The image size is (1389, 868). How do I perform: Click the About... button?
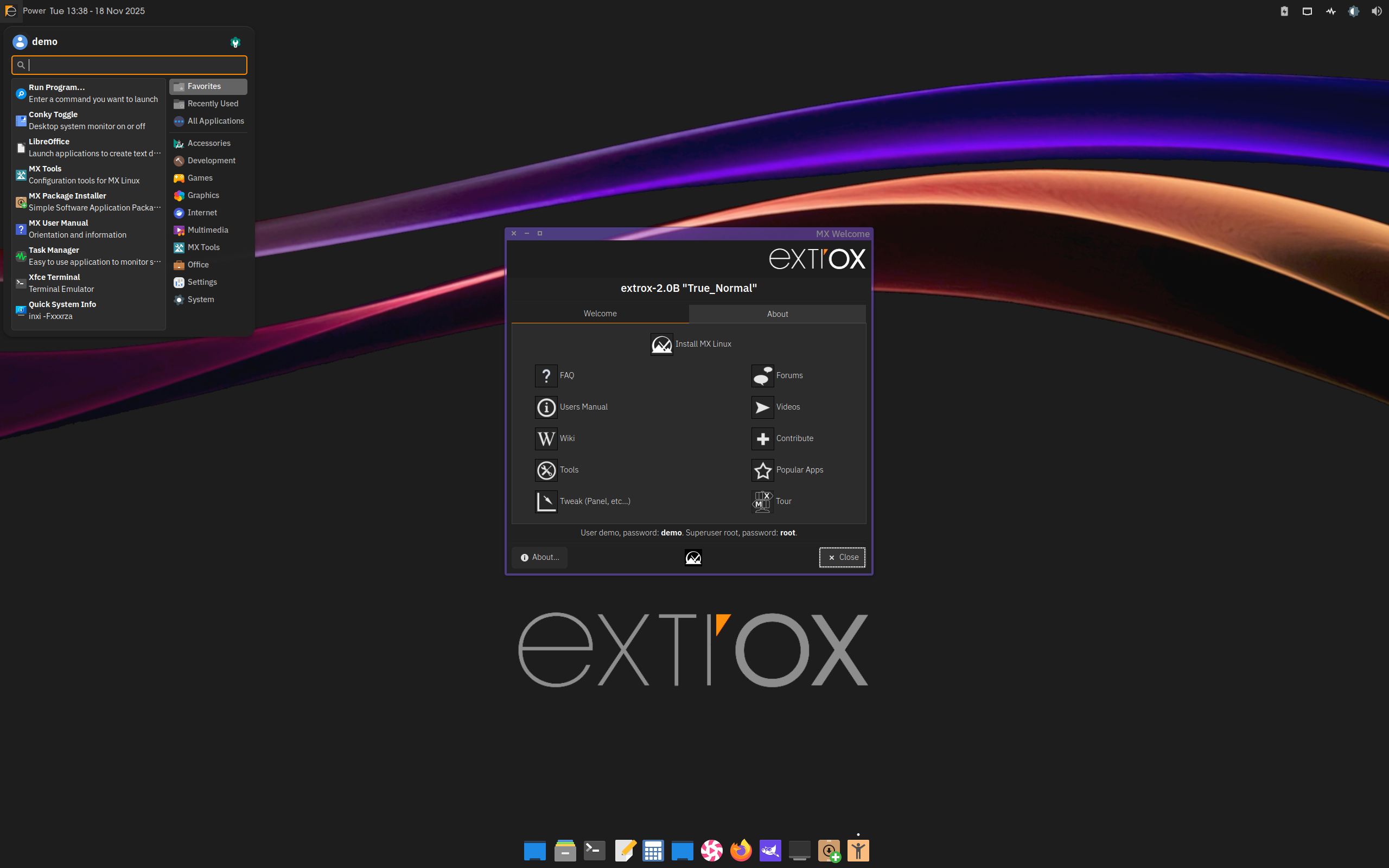point(539,558)
